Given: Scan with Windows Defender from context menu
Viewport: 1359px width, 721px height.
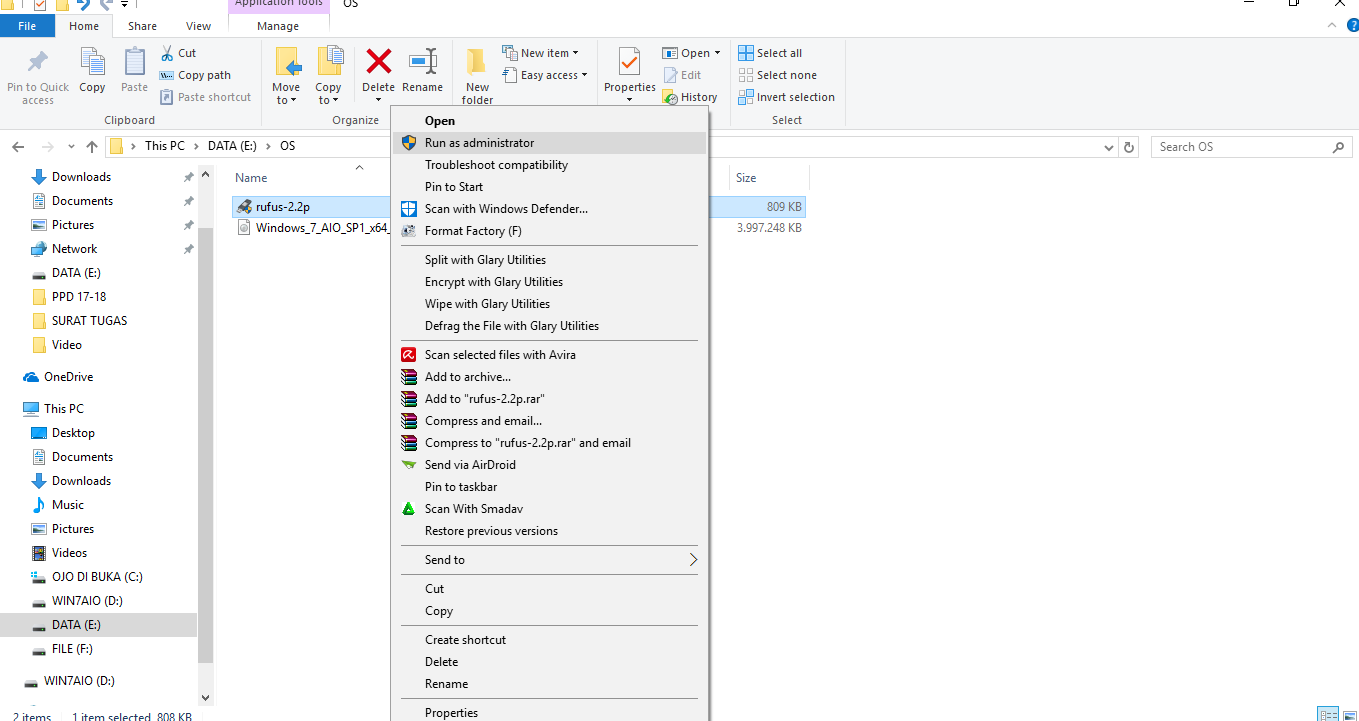Looking at the screenshot, I should 548,209.
